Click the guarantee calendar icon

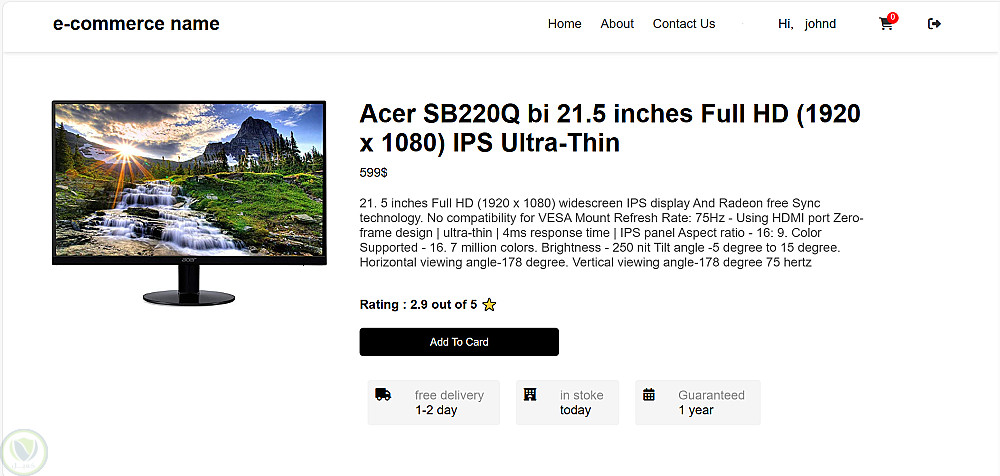[649, 395]
